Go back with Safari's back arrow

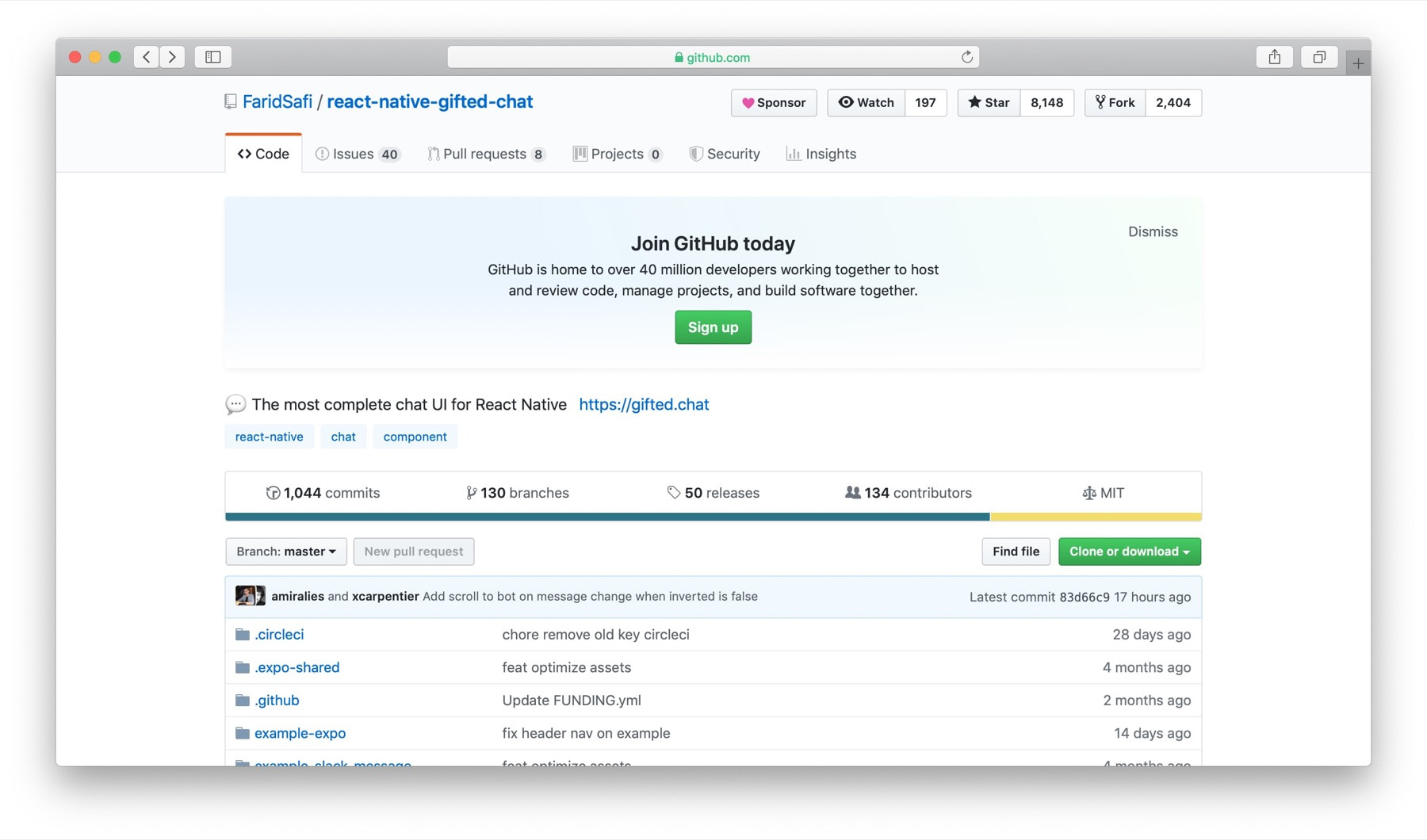pyautogui.click(x=146, y=57)
